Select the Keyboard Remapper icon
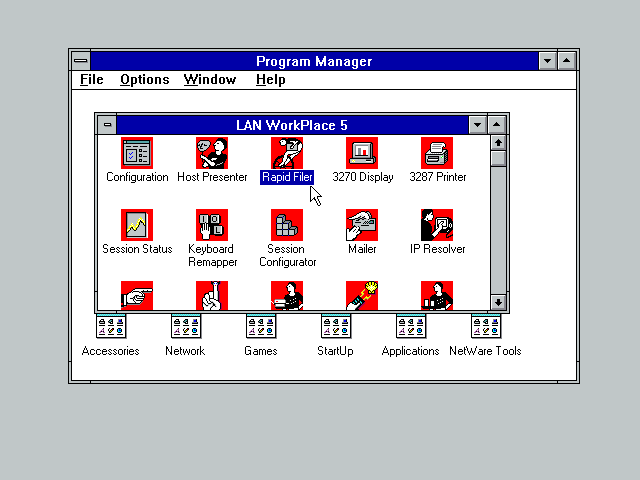This screenshot has width=640, height=480. [212, 225]
